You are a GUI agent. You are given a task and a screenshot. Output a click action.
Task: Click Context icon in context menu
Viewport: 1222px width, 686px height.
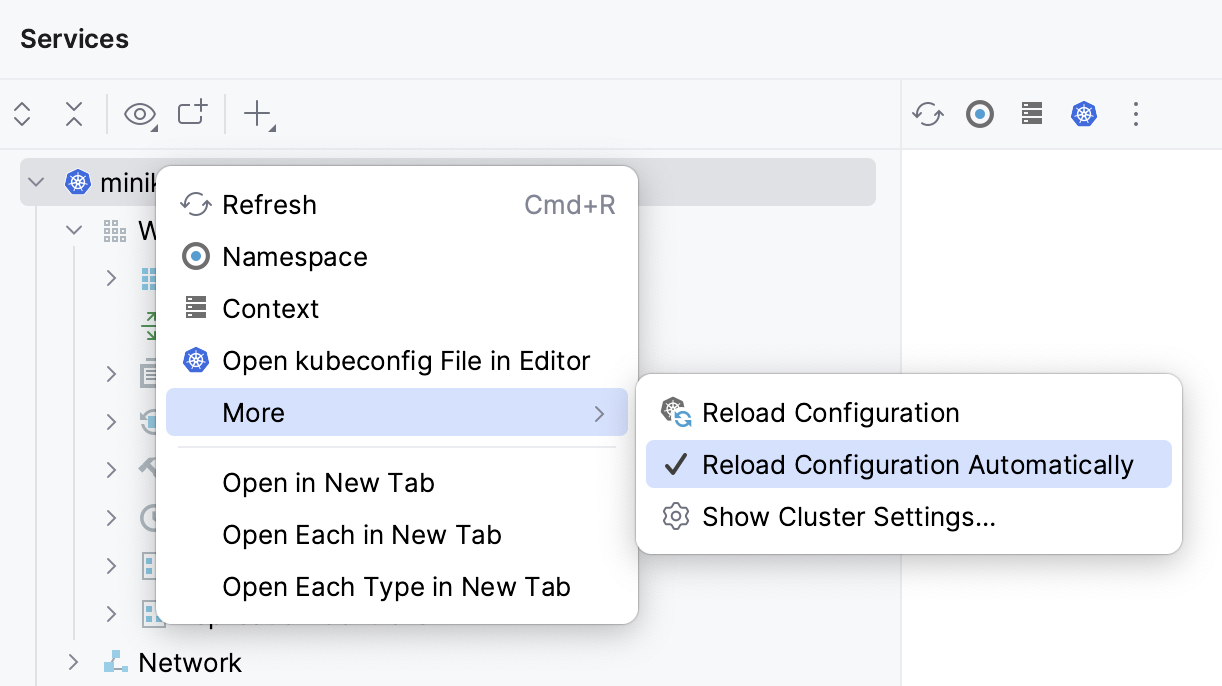pos(196,309)
